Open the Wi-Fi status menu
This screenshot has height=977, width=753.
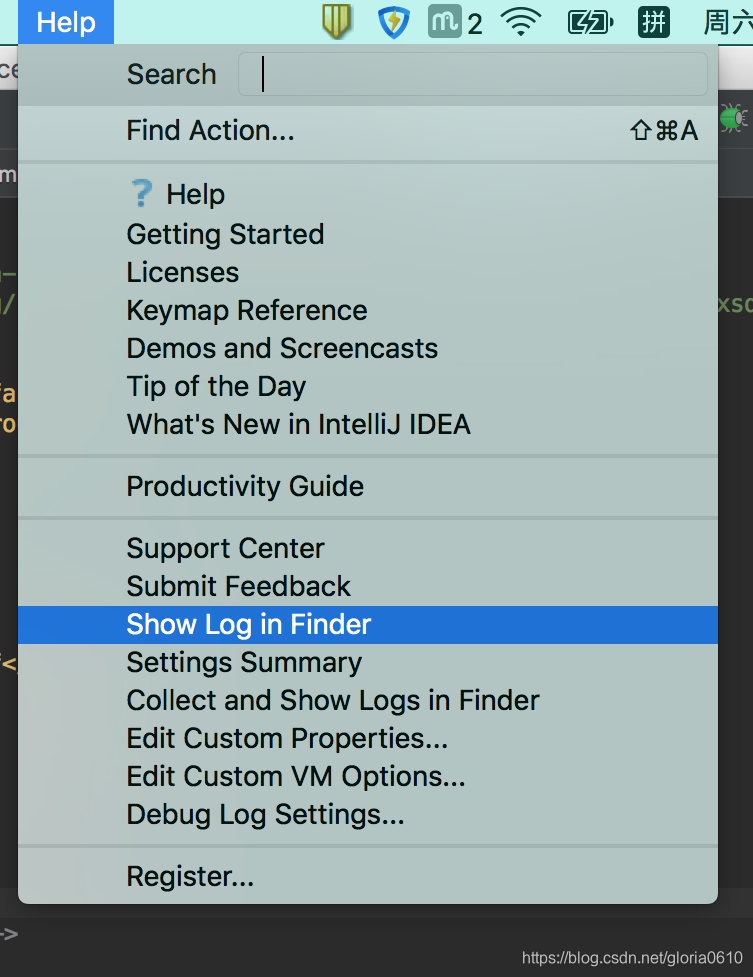pos(521,21)
